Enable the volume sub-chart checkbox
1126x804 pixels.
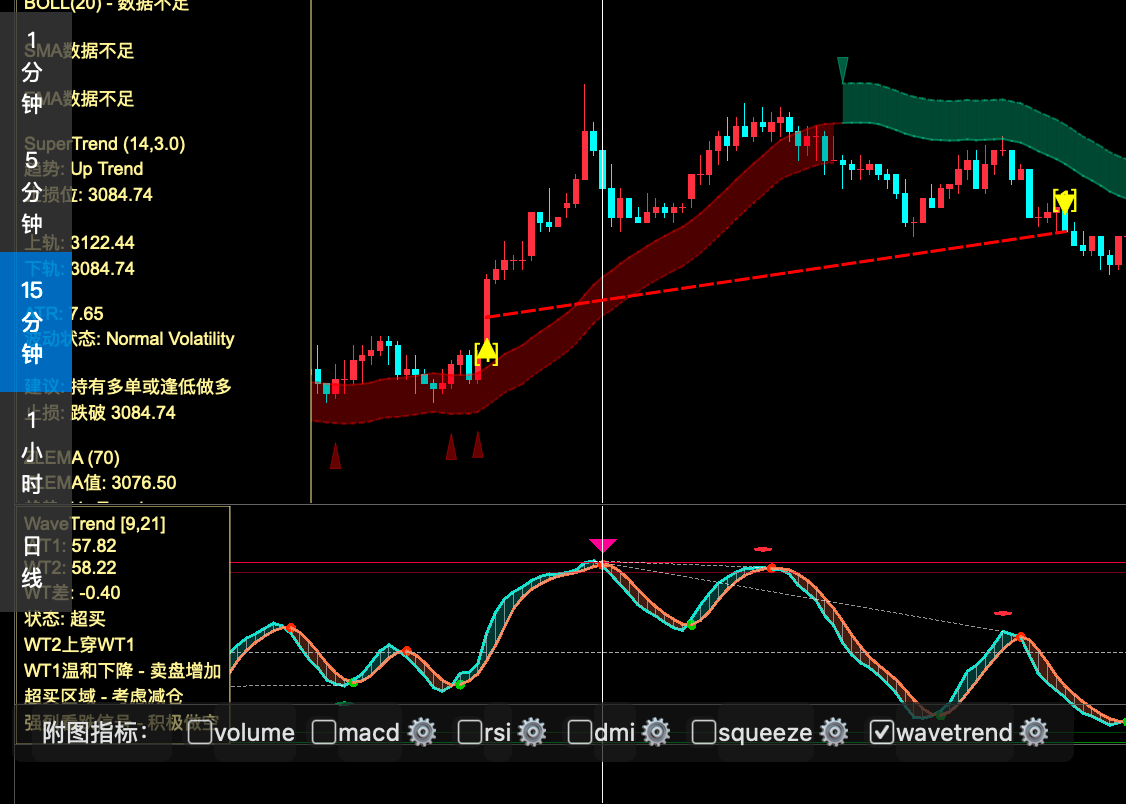(200, 732)
